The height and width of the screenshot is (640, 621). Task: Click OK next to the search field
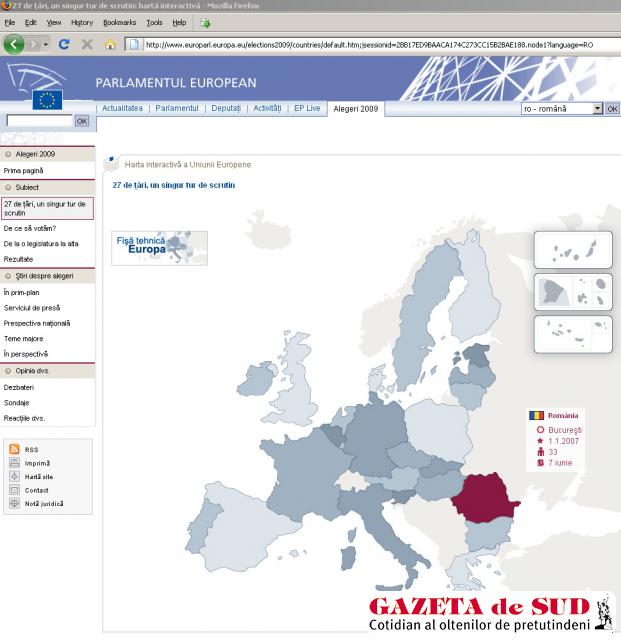tap(82, 121)
